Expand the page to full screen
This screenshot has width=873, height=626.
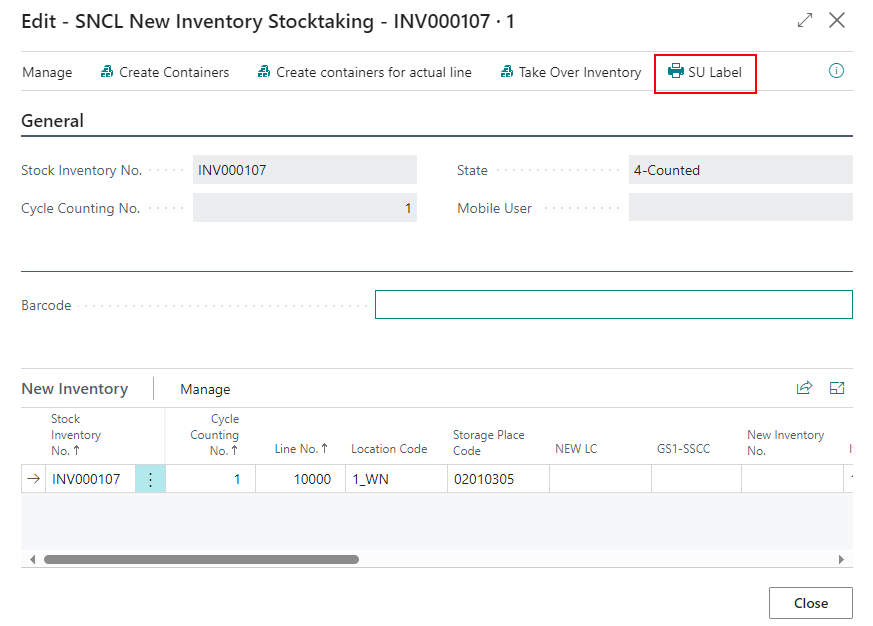(x=805, y=20)
